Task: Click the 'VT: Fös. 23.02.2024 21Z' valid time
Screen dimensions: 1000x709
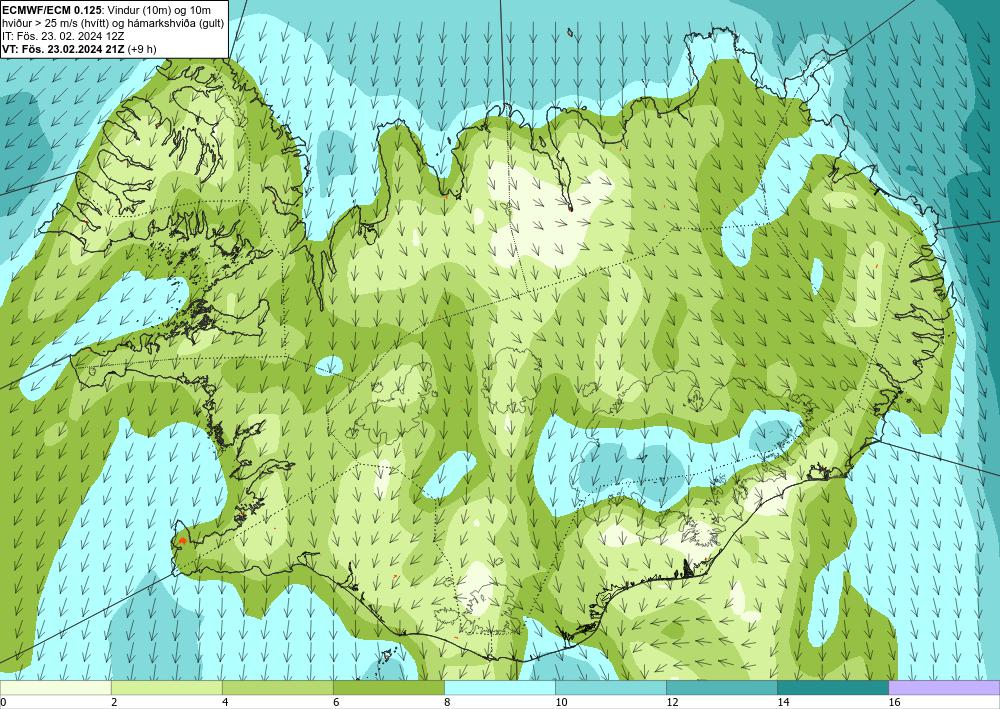Action: click(64, 49)
